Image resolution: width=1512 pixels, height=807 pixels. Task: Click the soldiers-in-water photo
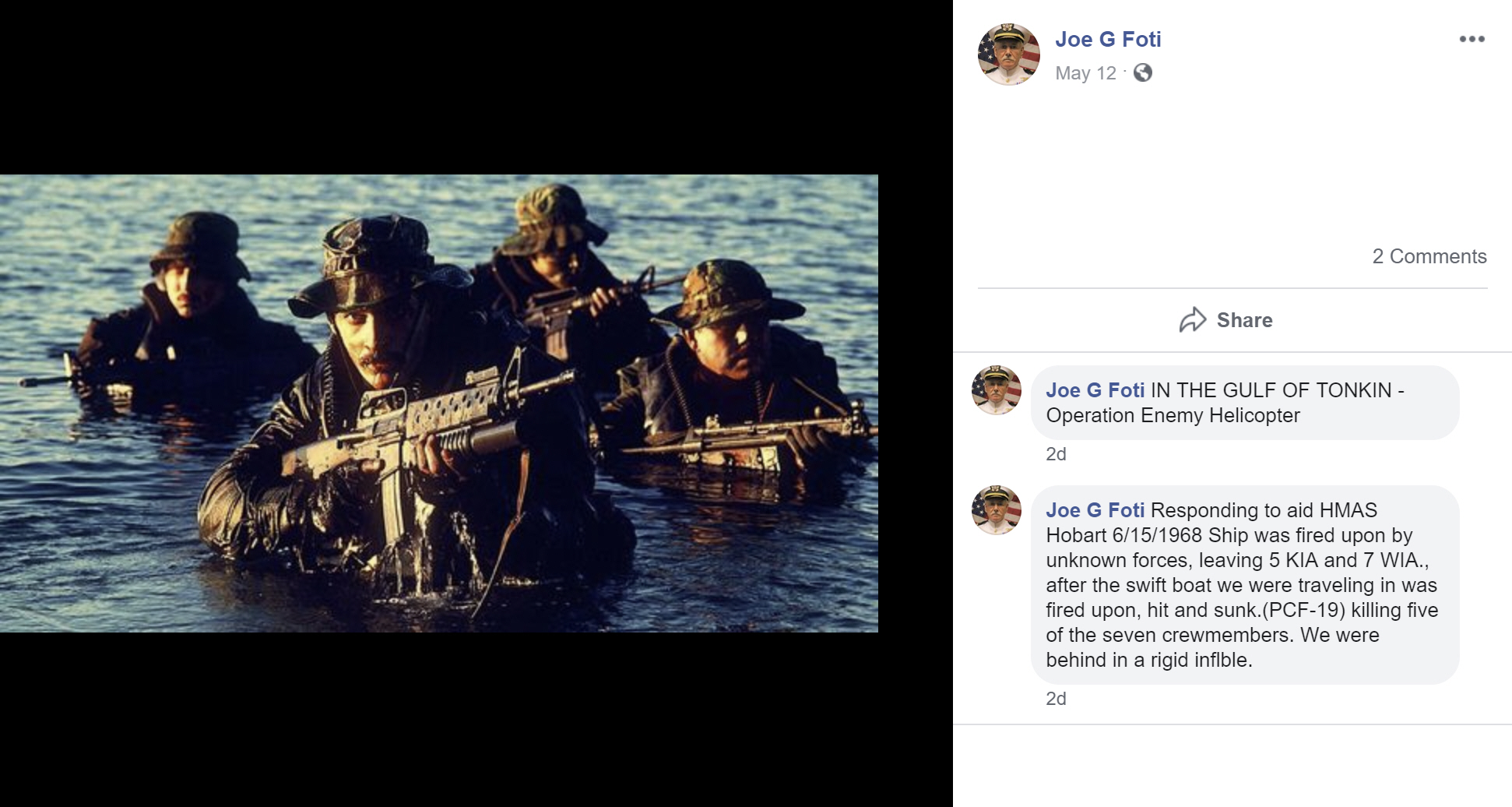point(439,403)
